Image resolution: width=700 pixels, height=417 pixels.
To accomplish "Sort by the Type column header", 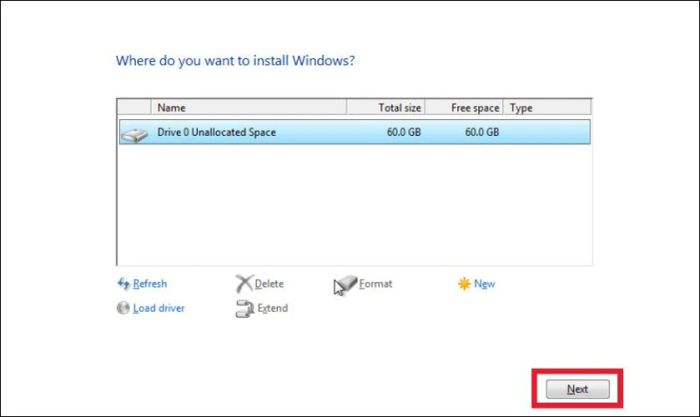I will click(x=547, y=108).
